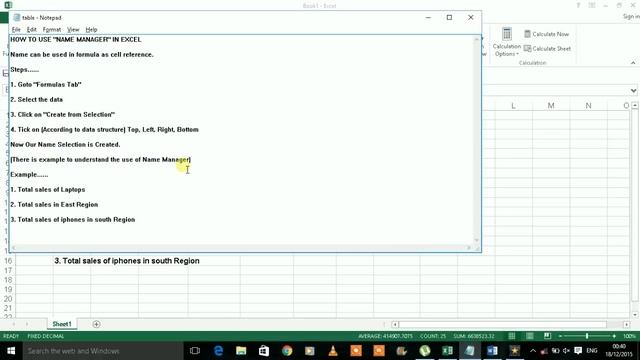Click heading 'HOW TO USE NAME MANAGER IN EXCEL'
This screenshot has height=360, width=640.
point(76,40)
